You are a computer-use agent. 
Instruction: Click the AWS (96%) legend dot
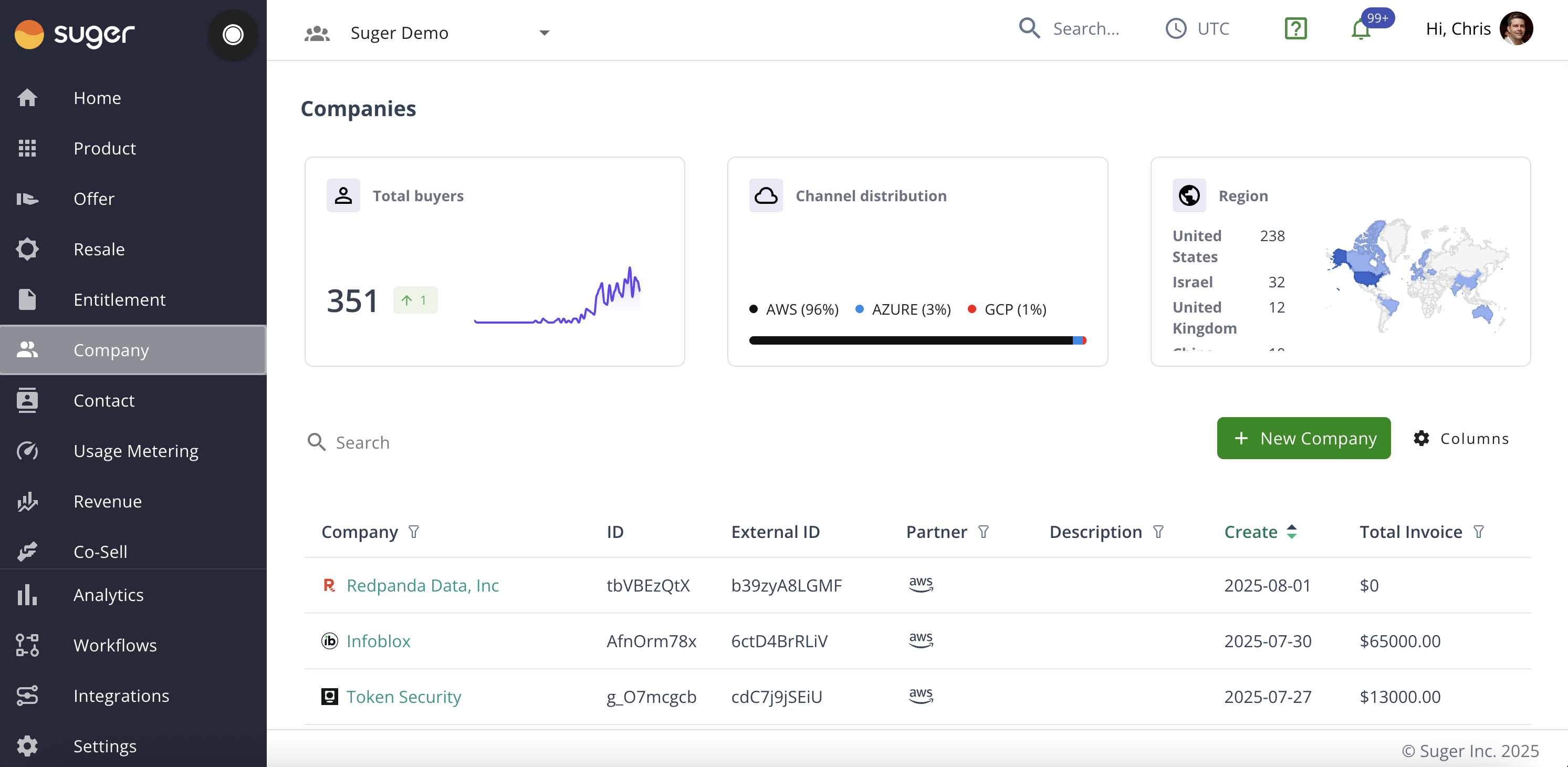click(754, 308)
